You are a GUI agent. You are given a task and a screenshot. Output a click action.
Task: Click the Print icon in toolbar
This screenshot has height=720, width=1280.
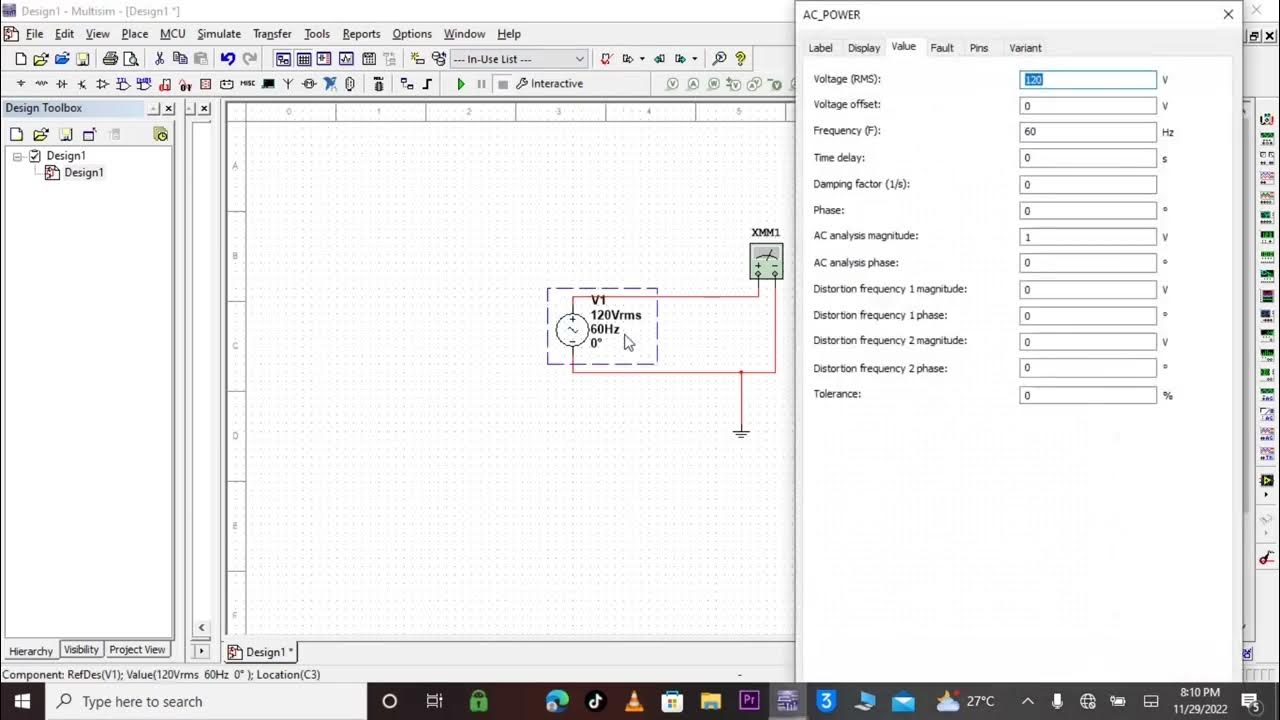click(x=110, y=59)
